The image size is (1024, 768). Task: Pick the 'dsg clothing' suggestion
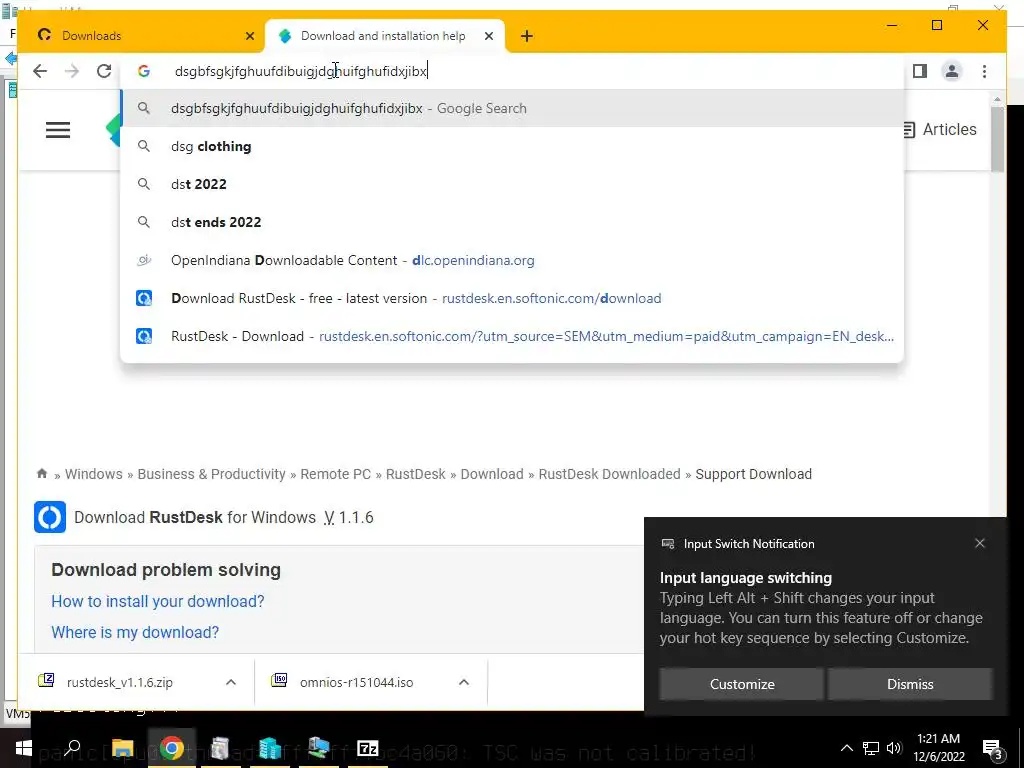pyautogui.click(x=513, y=146)
